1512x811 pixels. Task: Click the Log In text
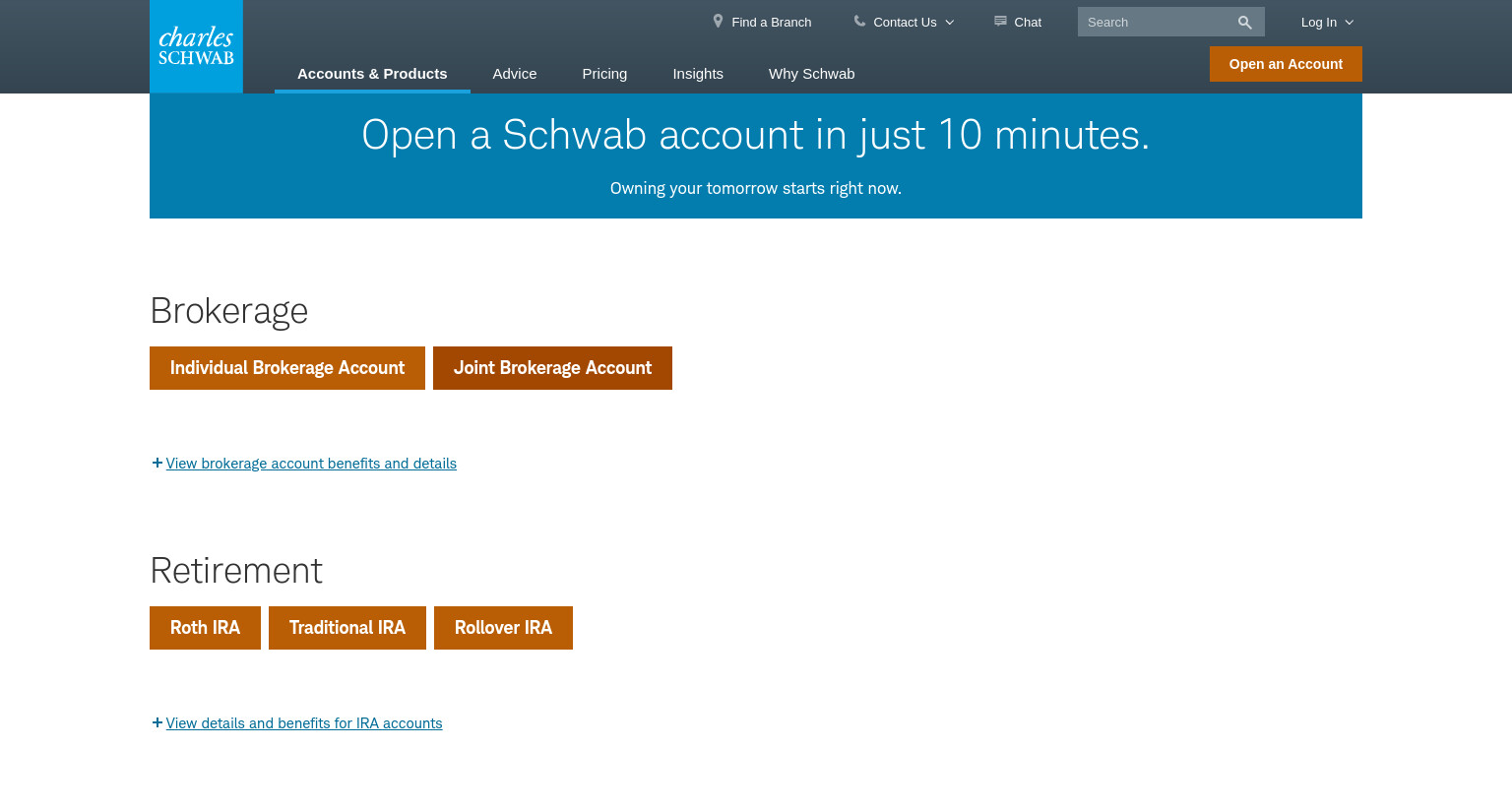pos(1319,22)
